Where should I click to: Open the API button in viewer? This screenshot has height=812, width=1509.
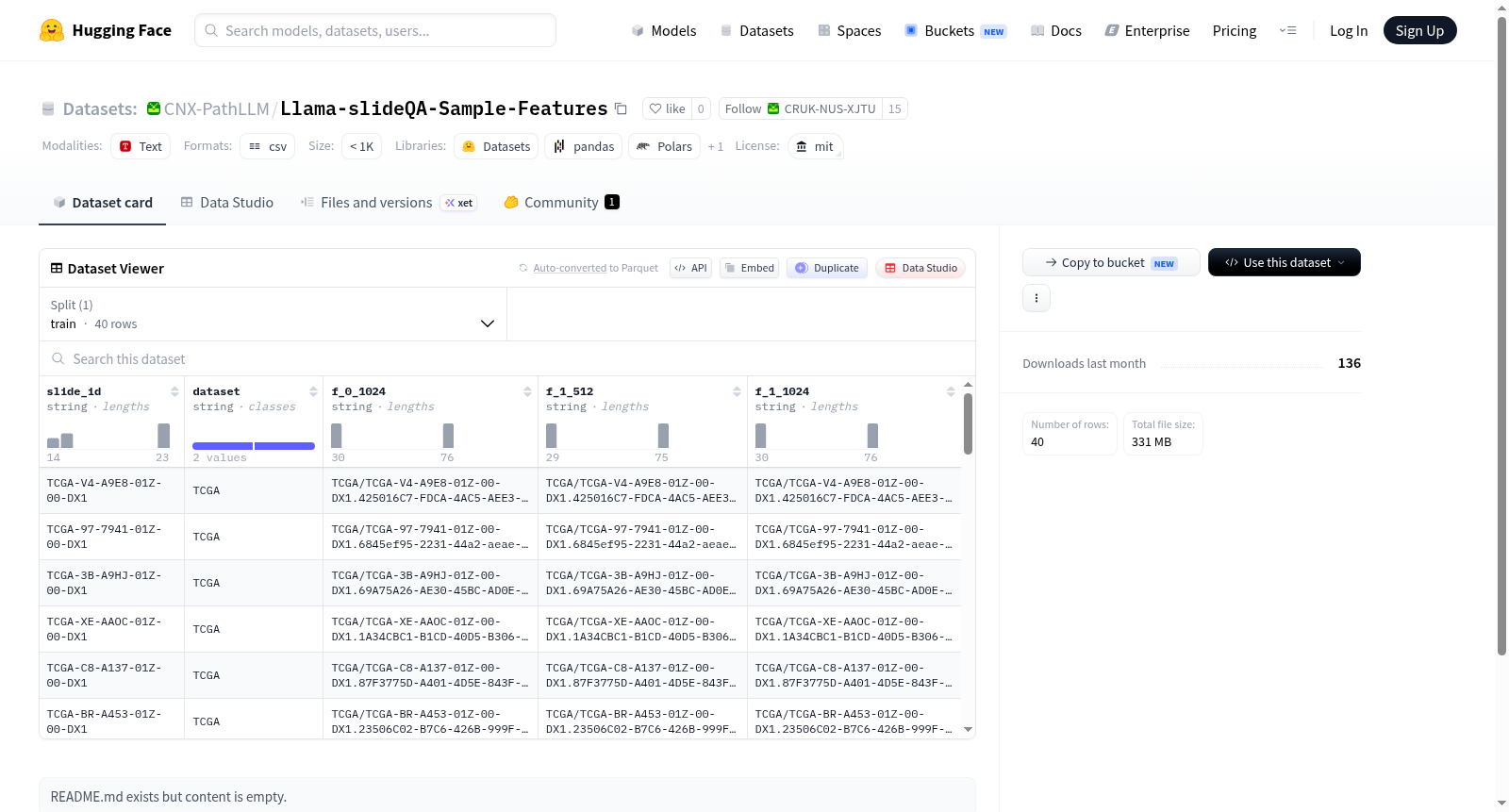tap(690, 268)
